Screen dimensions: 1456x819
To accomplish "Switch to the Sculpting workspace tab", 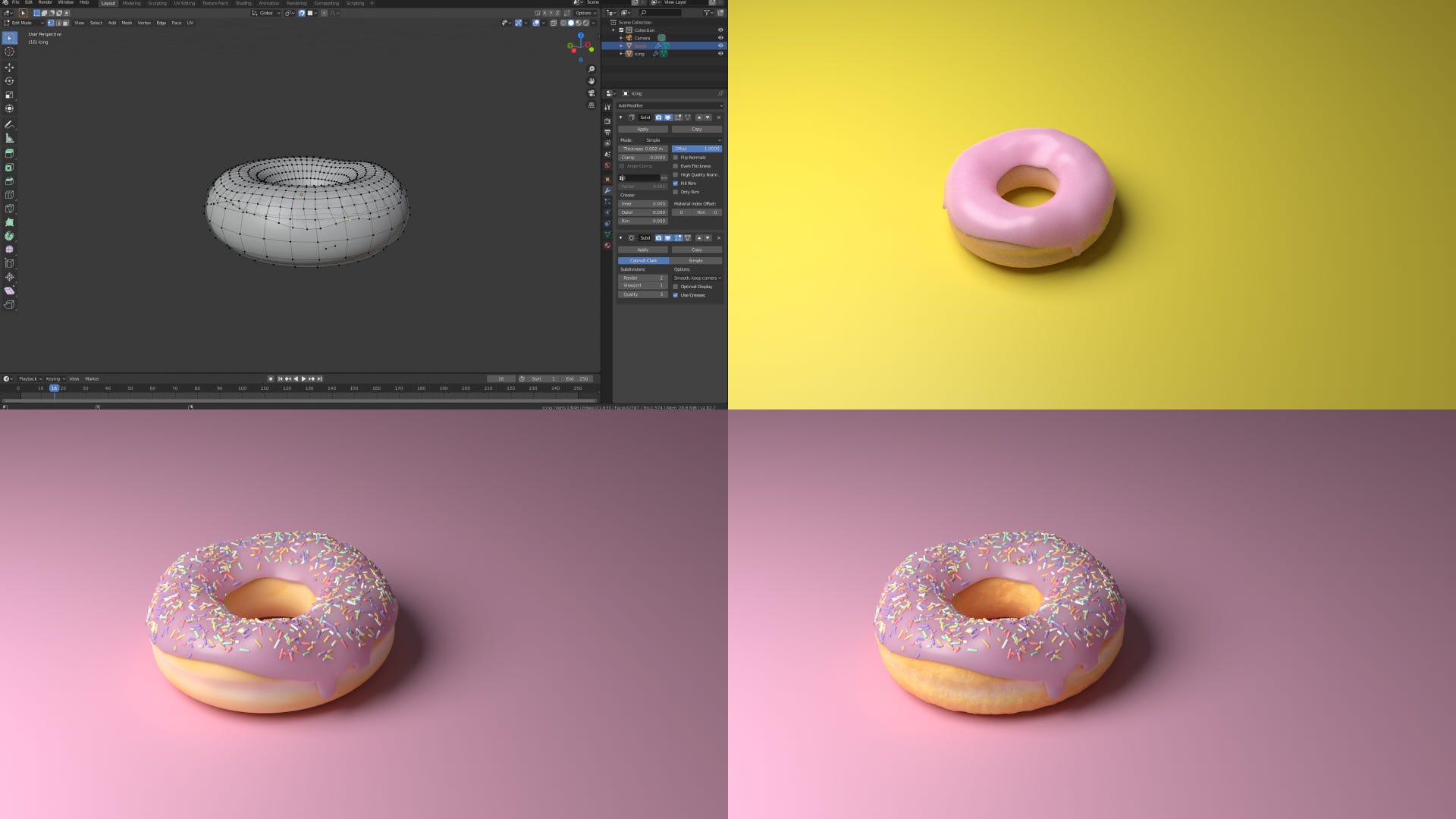I will pyautogui.click(x=157, y=3).
